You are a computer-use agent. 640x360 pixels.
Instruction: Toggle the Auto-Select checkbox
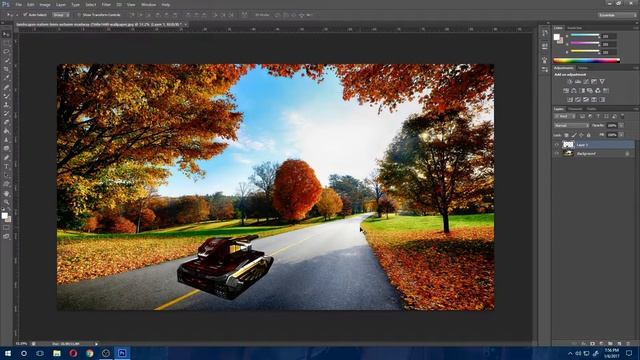[x=25, y=15]
